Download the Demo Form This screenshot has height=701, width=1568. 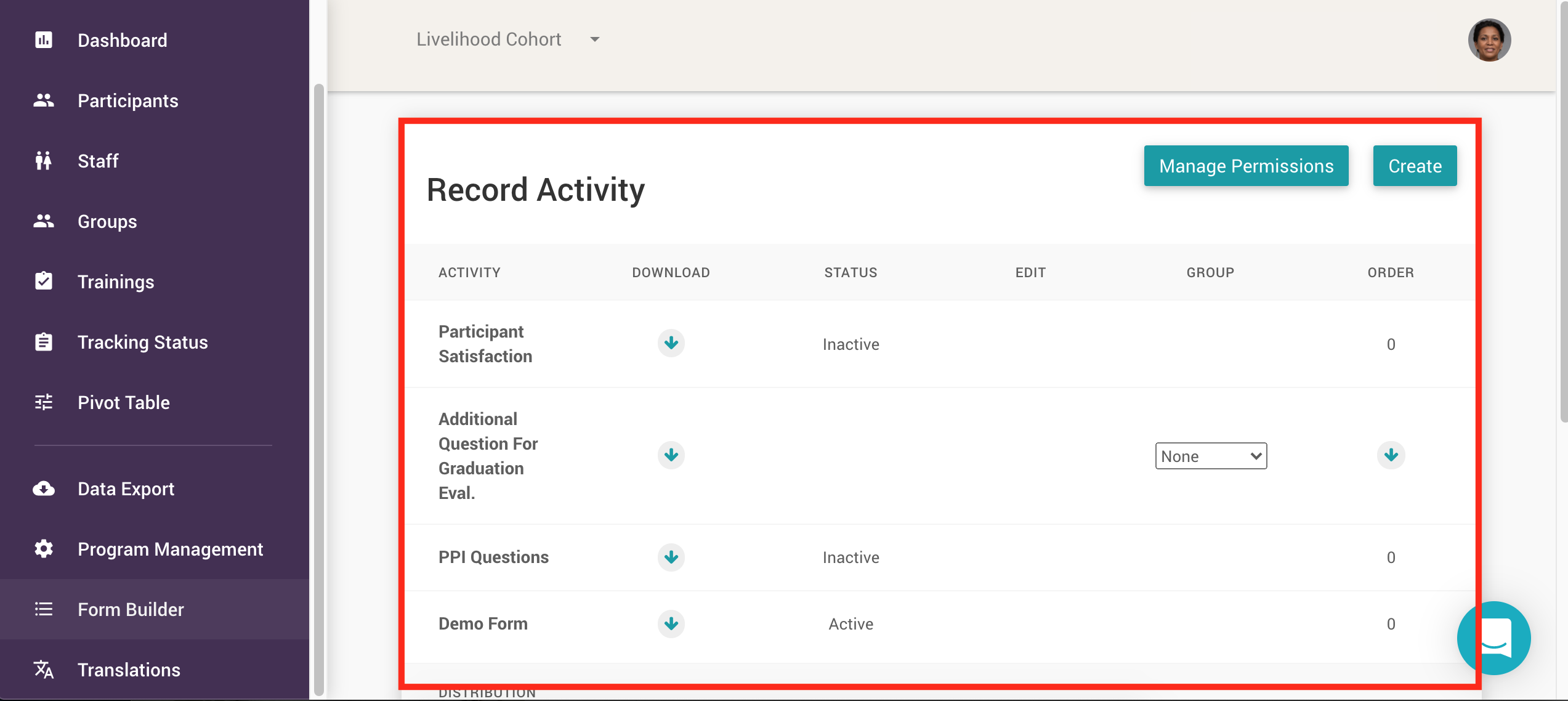pyautogui.click(x=671, y=624)
